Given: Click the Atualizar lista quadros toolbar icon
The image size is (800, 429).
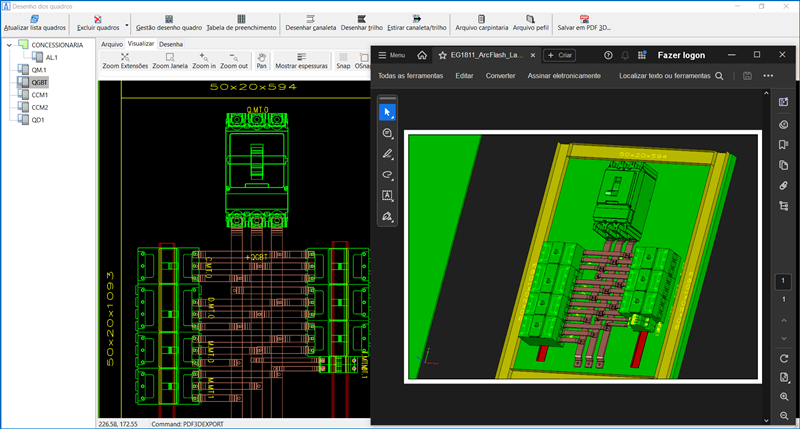Looking at the screenshot, I should click(35, 18).
